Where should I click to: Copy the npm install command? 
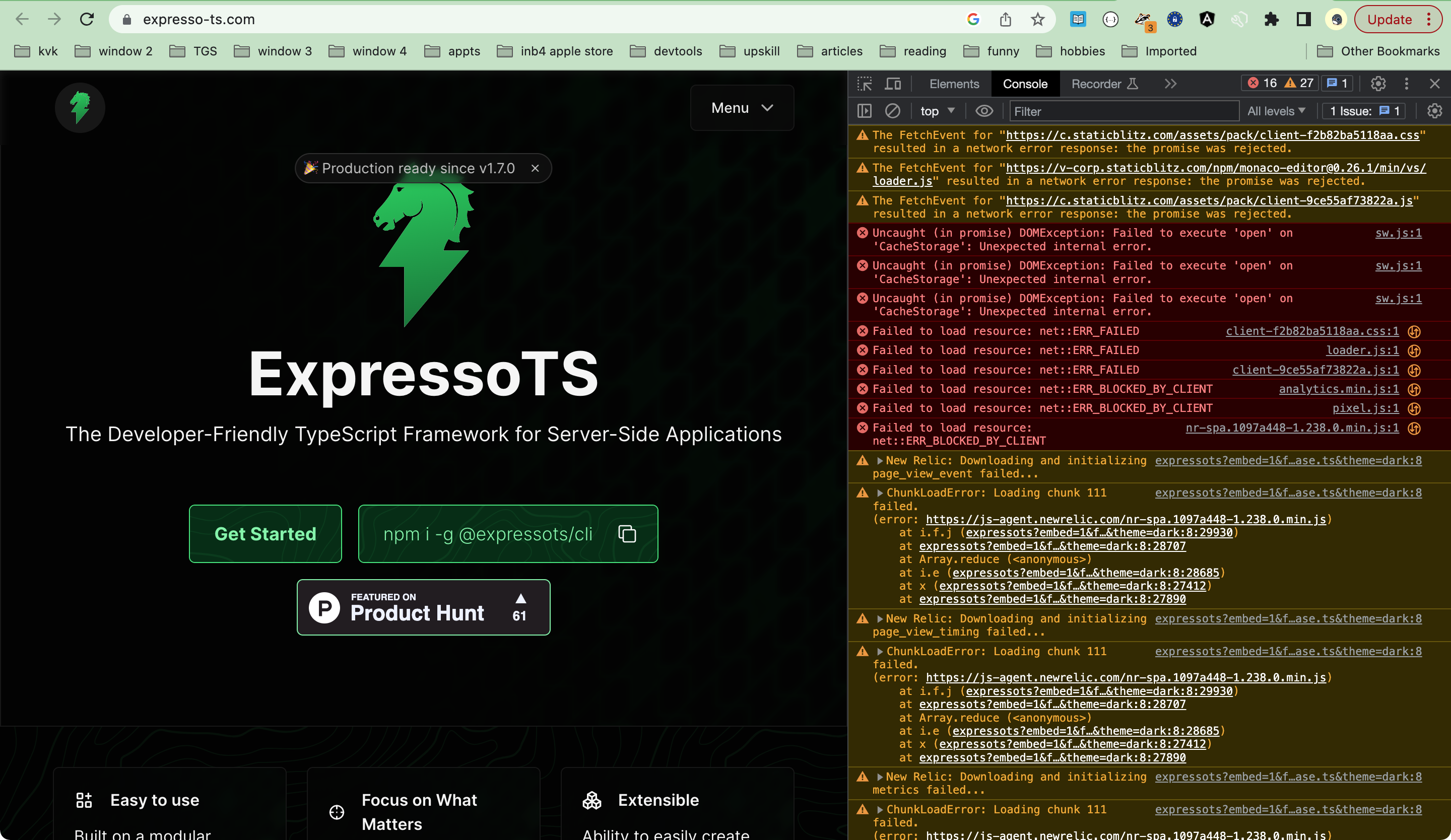coord(627,534)
